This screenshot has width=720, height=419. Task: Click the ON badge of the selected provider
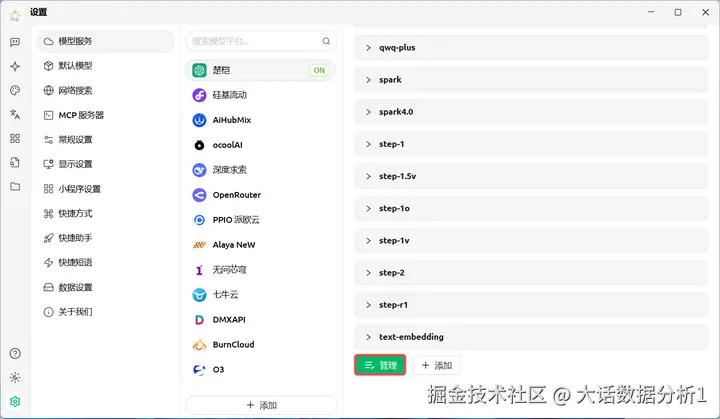(319, 70)
